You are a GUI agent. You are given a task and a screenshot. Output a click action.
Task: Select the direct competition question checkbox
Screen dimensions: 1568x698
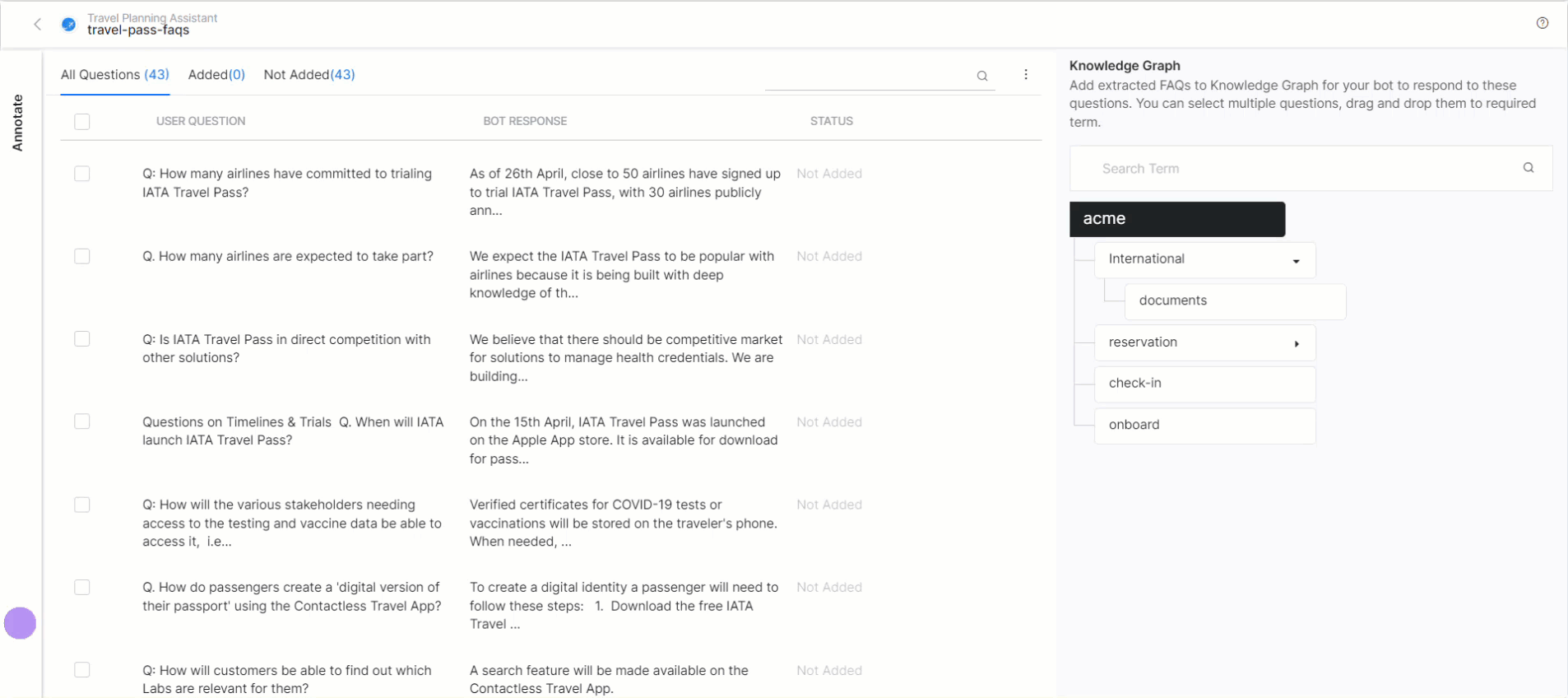point(82,339)
